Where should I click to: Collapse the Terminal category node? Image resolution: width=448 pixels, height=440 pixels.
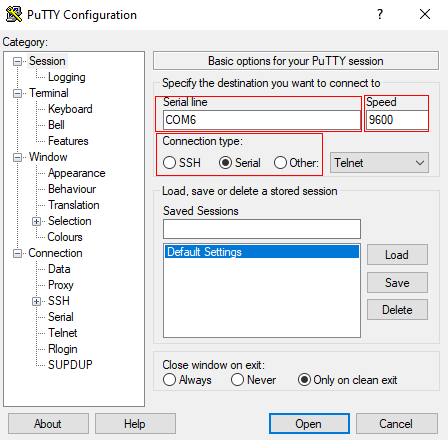(x=17, y=93)
